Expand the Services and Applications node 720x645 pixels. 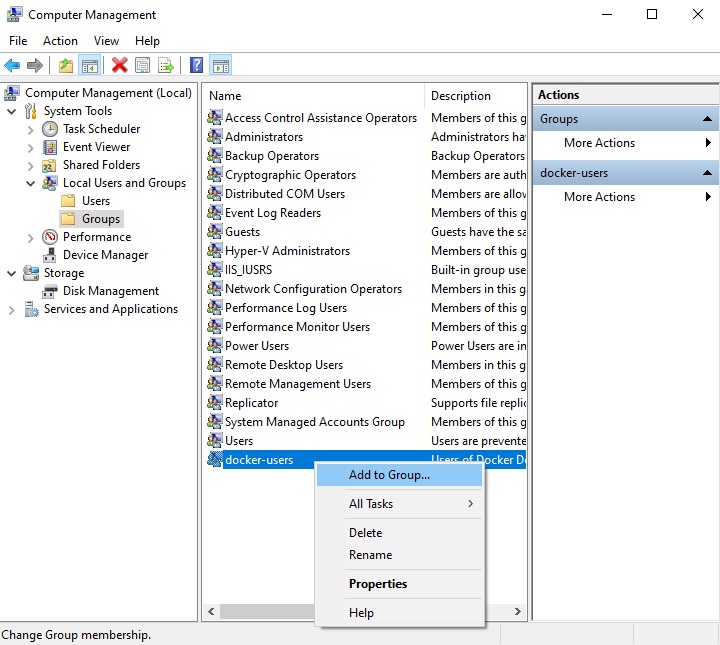12,309
